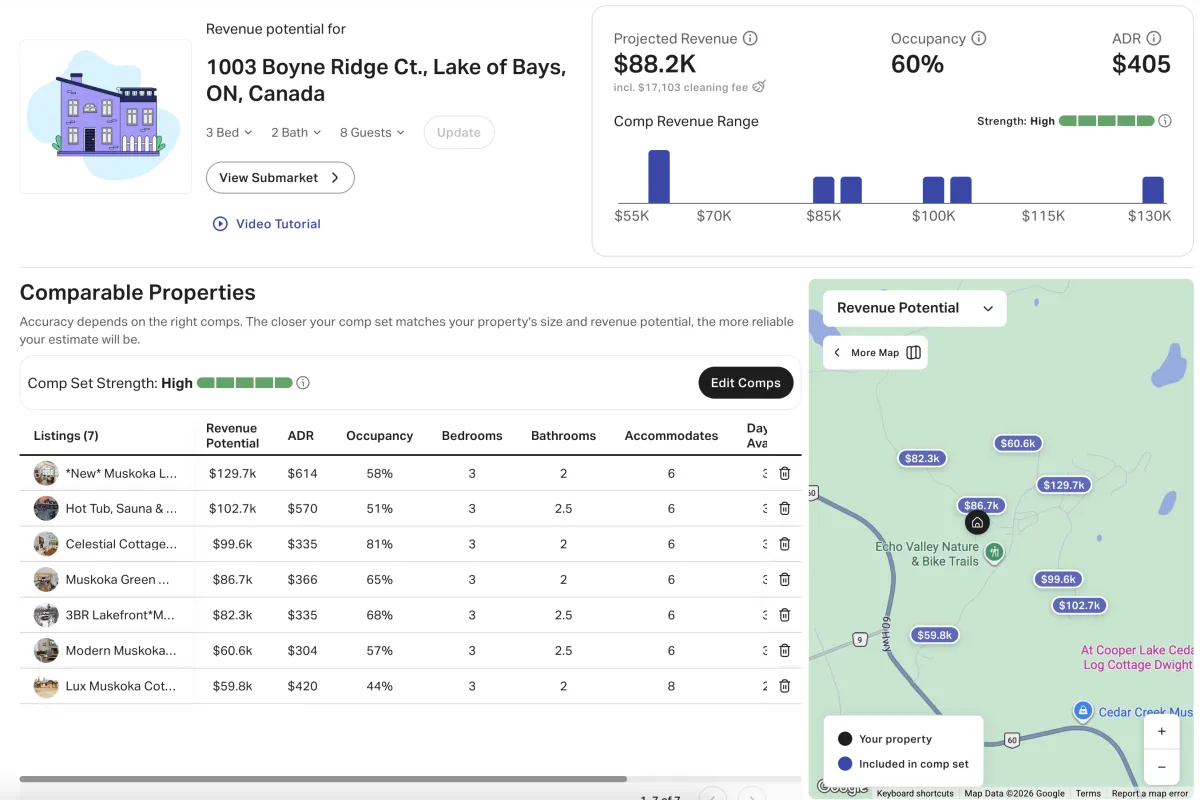The width and height of the screenshot is (1200, 800).
Task: Open the Revenue Potential map dropdown
Action: pos(914,308)
